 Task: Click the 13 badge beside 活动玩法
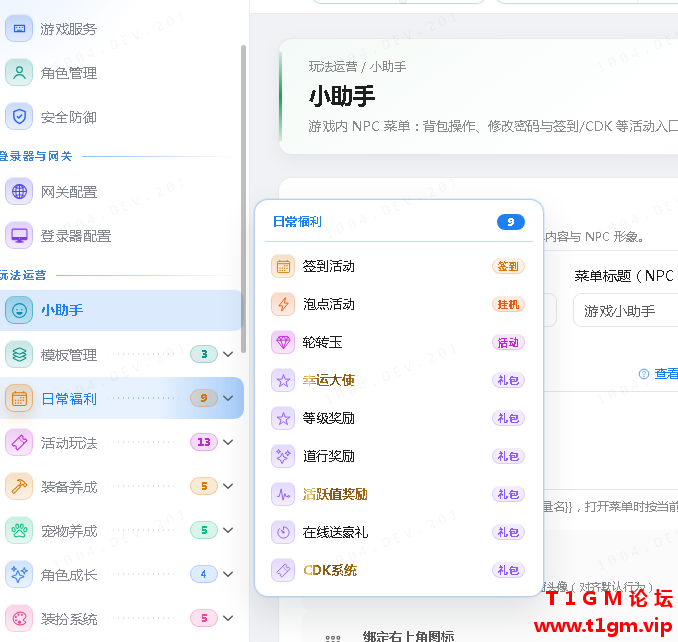[x=204, y=442]
